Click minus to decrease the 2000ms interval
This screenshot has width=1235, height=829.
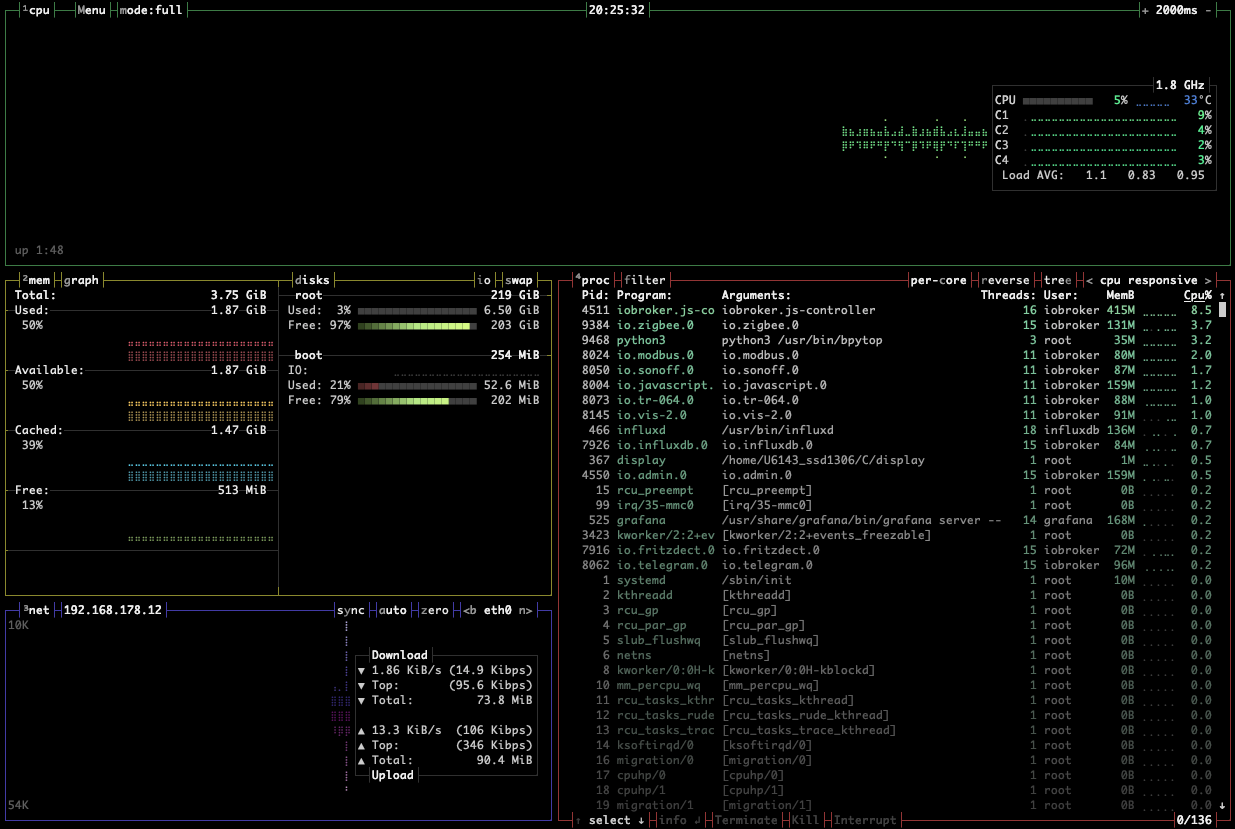tap(1208, 10)
